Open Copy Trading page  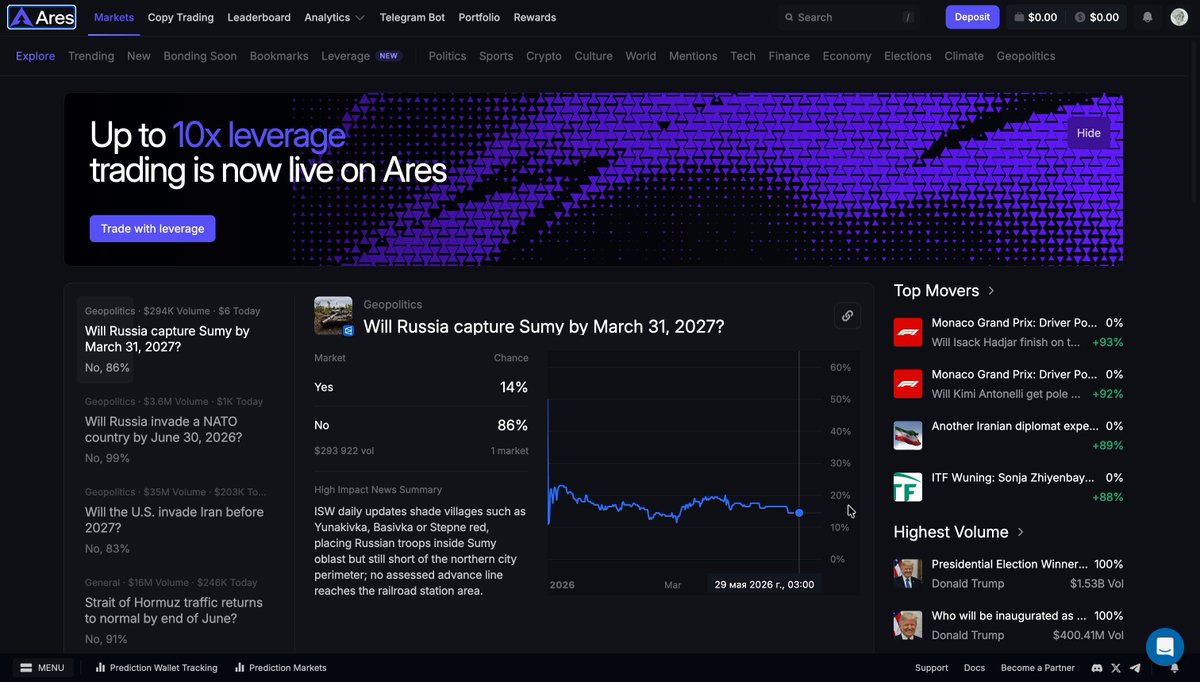pyautogui.click(x=181, y=17)
